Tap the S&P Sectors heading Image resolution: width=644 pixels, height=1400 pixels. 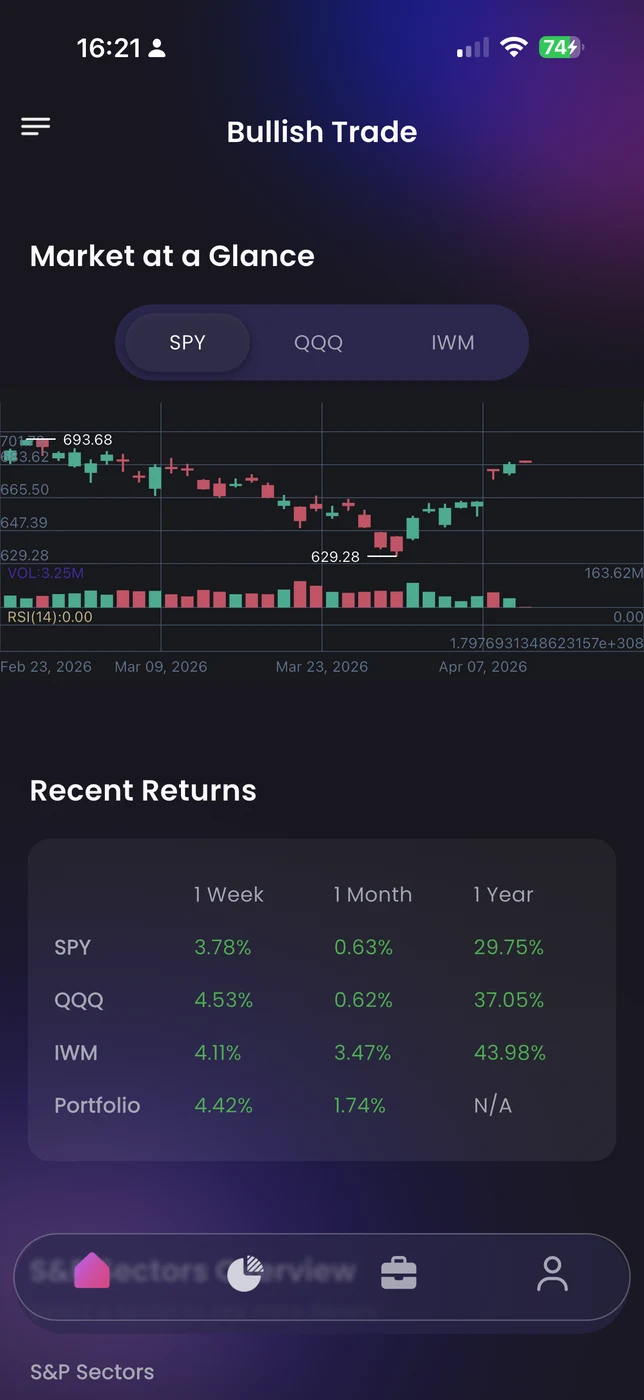click(x=92, y=1372)
